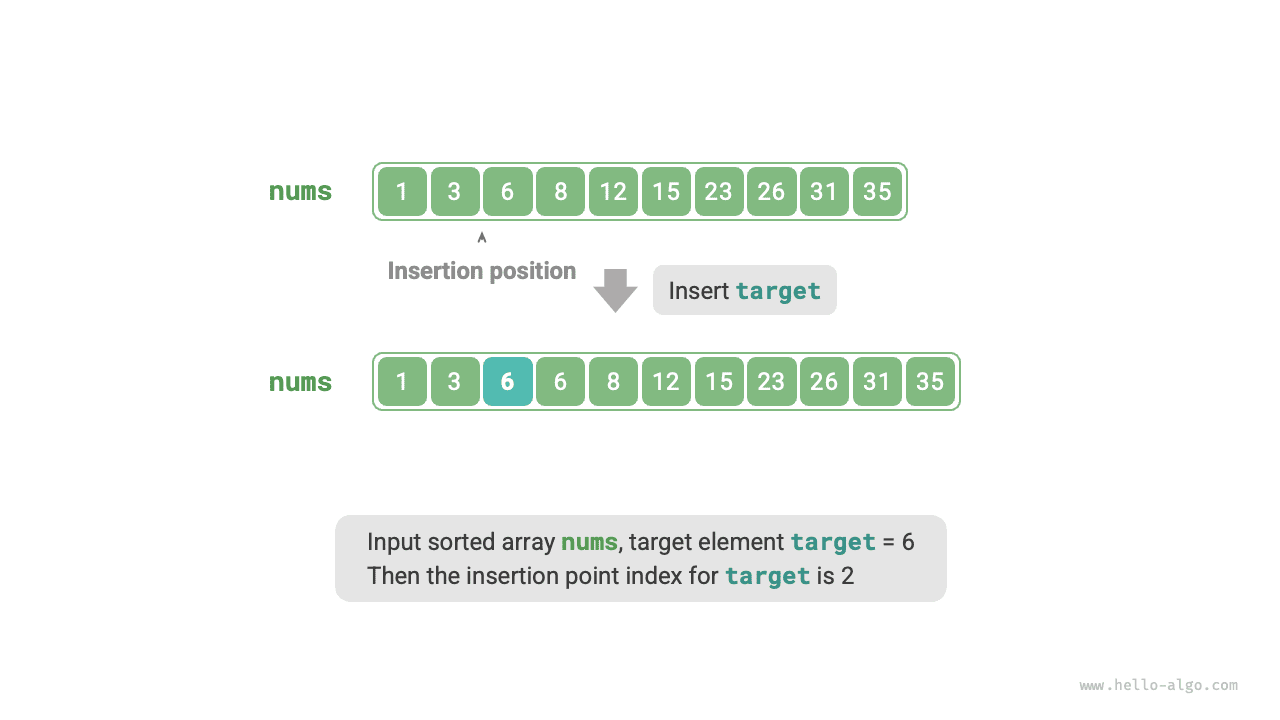Image resolution: width=1280 pixels, height=720 pixels.
Task: Click cell 35 in the bottom array
Action: 930,382
